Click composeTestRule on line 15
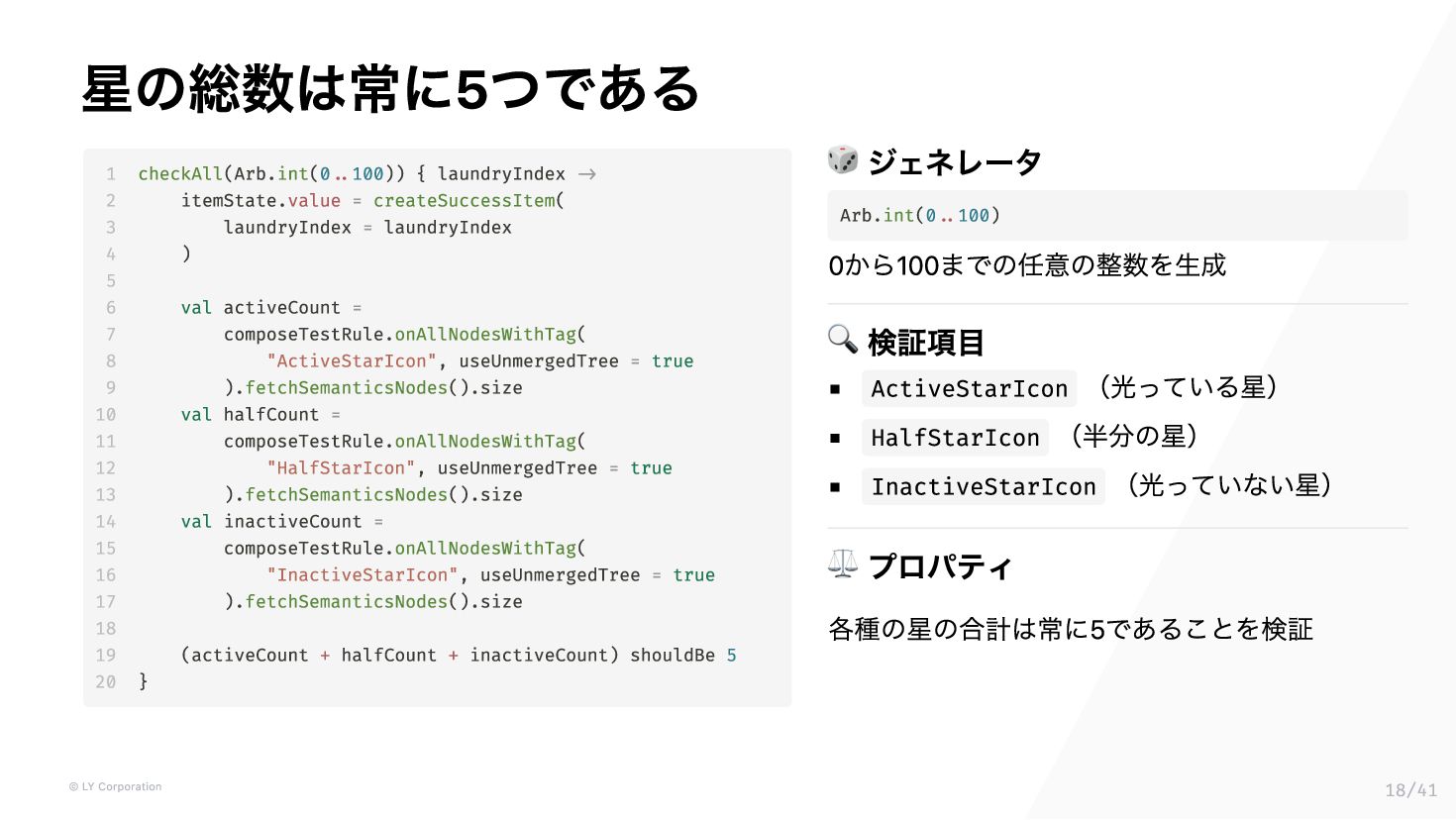 tap(303, 549)
